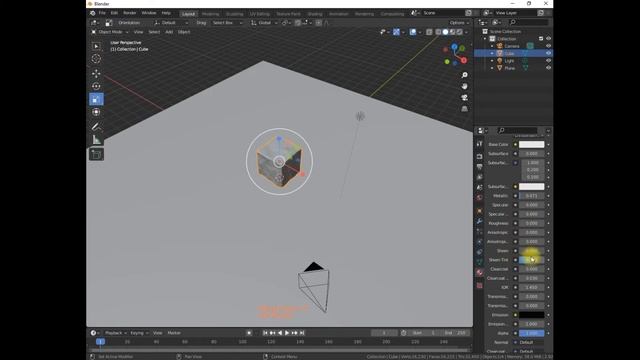Open the Keying dropdown in timeline

[139, 333]
